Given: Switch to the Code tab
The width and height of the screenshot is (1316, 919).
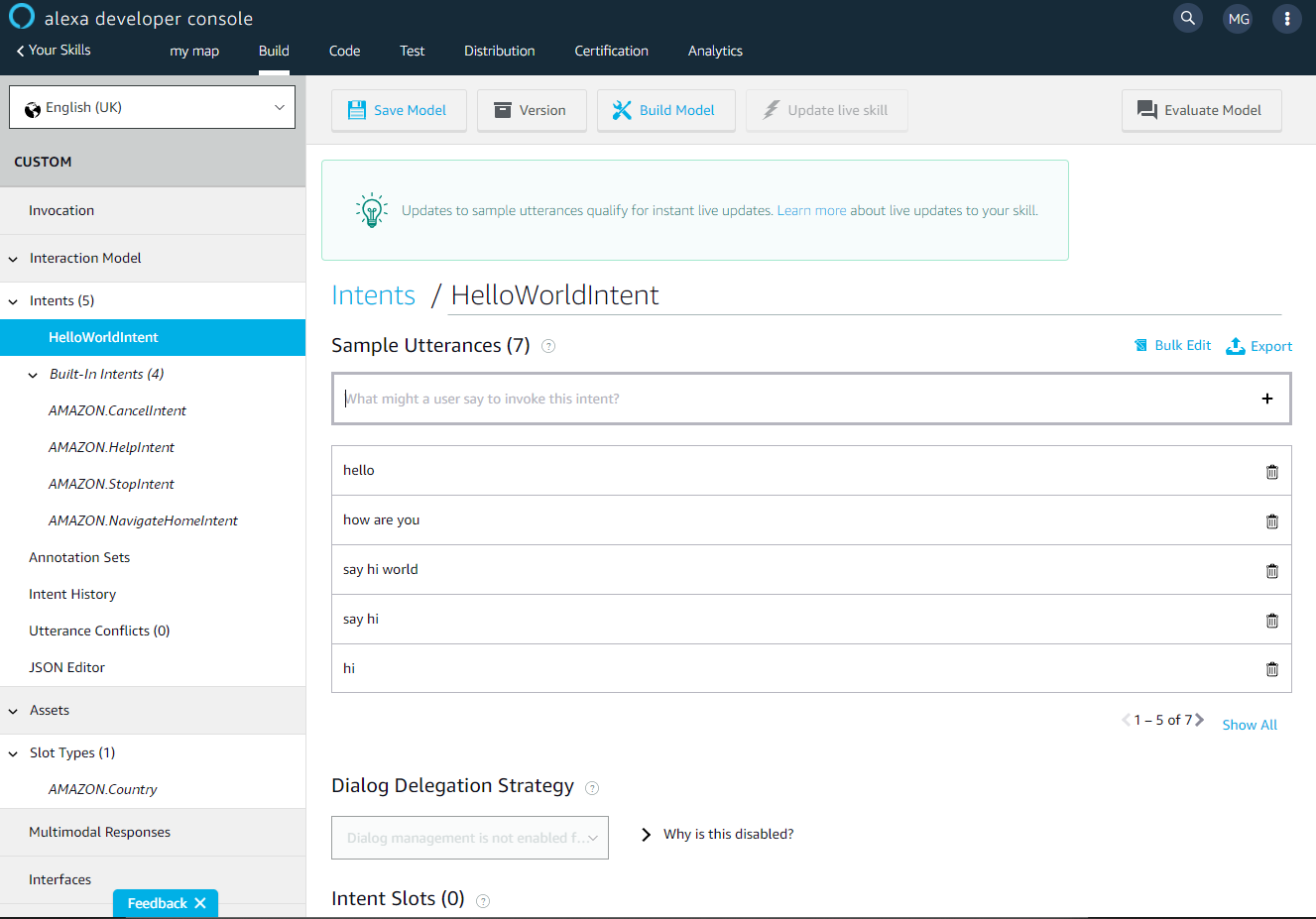Looking at the screenshot, I should coord(344,51).
